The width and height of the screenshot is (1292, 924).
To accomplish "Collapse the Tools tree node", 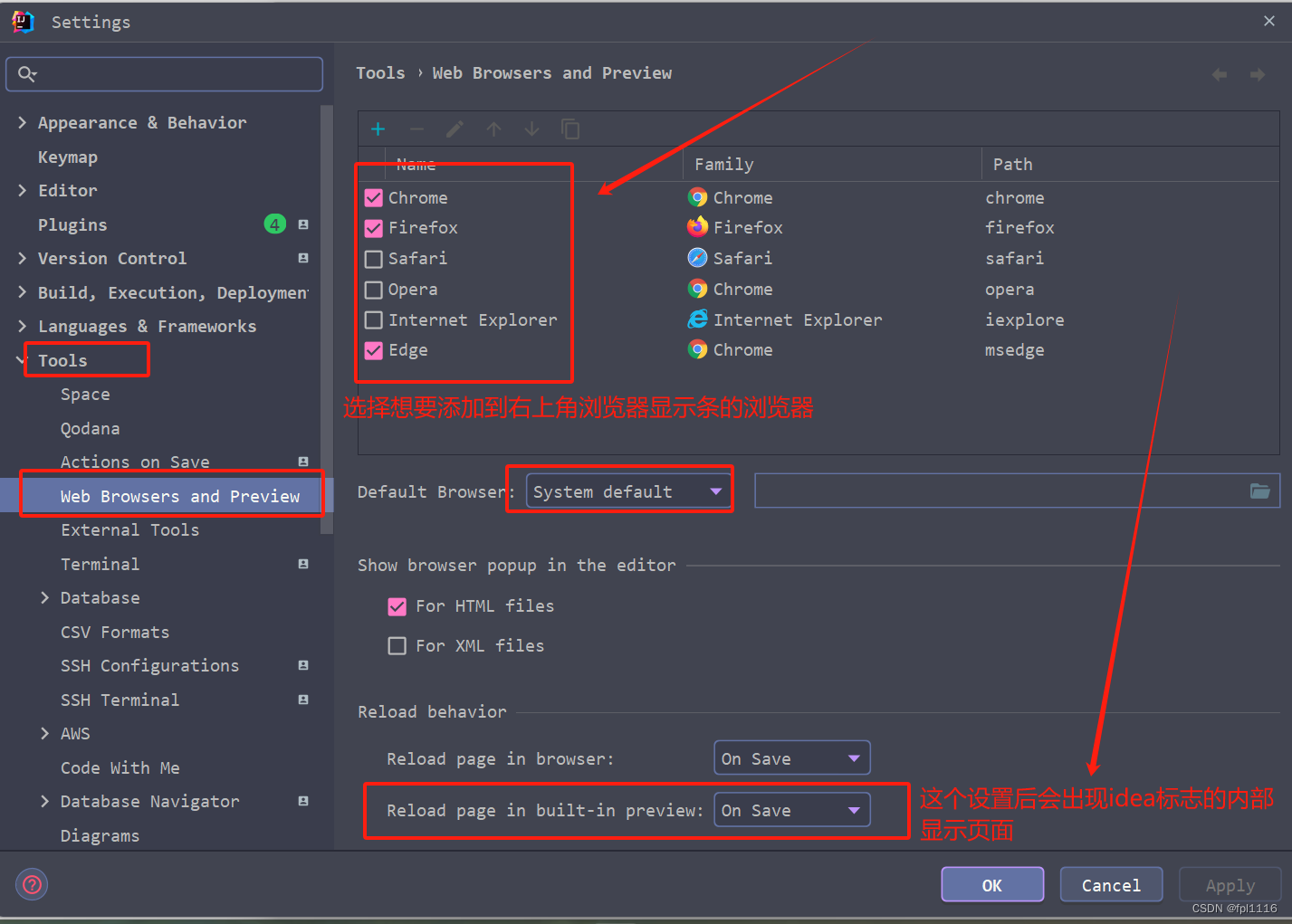I will (22, 360).
